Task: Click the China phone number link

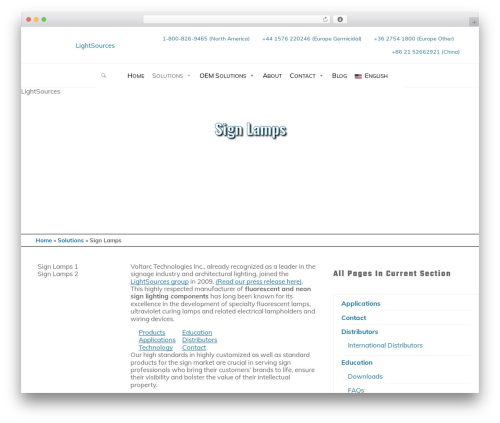Action: [x=426, y=52]
